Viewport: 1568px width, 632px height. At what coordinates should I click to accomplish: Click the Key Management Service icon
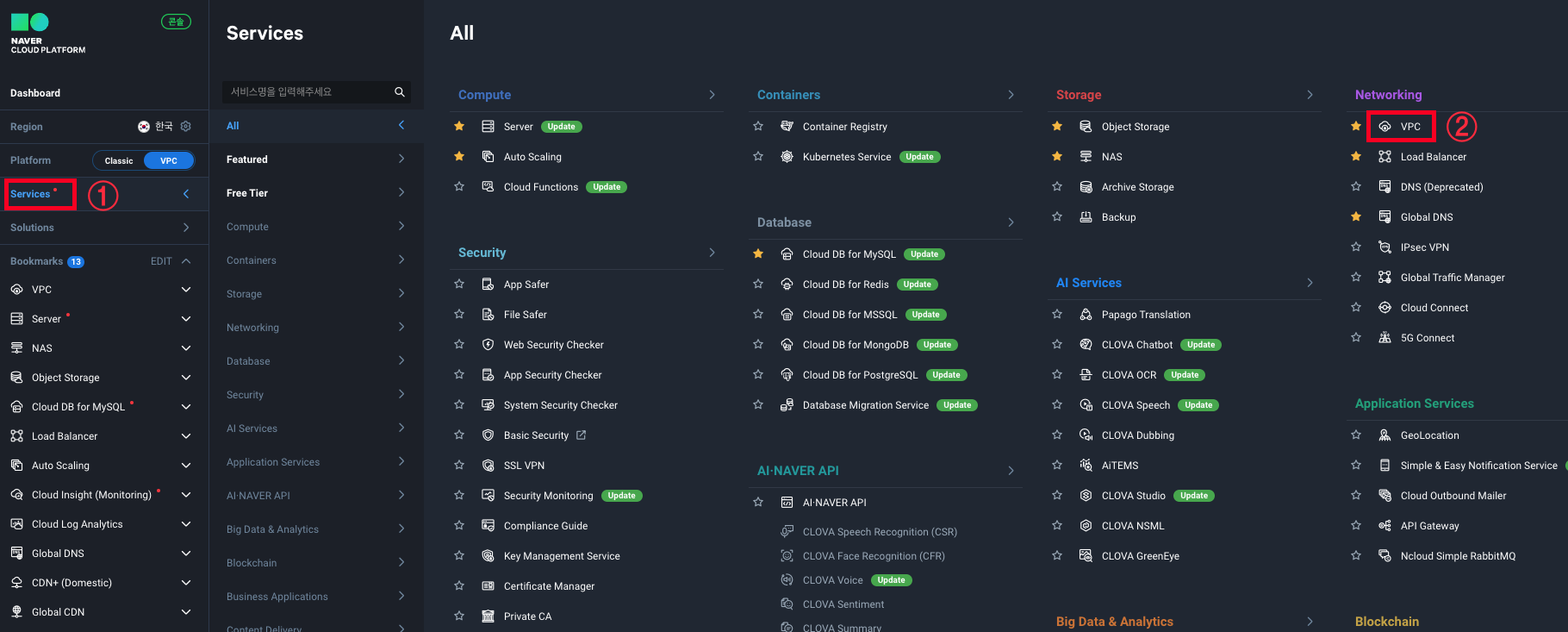click(488, 556)
